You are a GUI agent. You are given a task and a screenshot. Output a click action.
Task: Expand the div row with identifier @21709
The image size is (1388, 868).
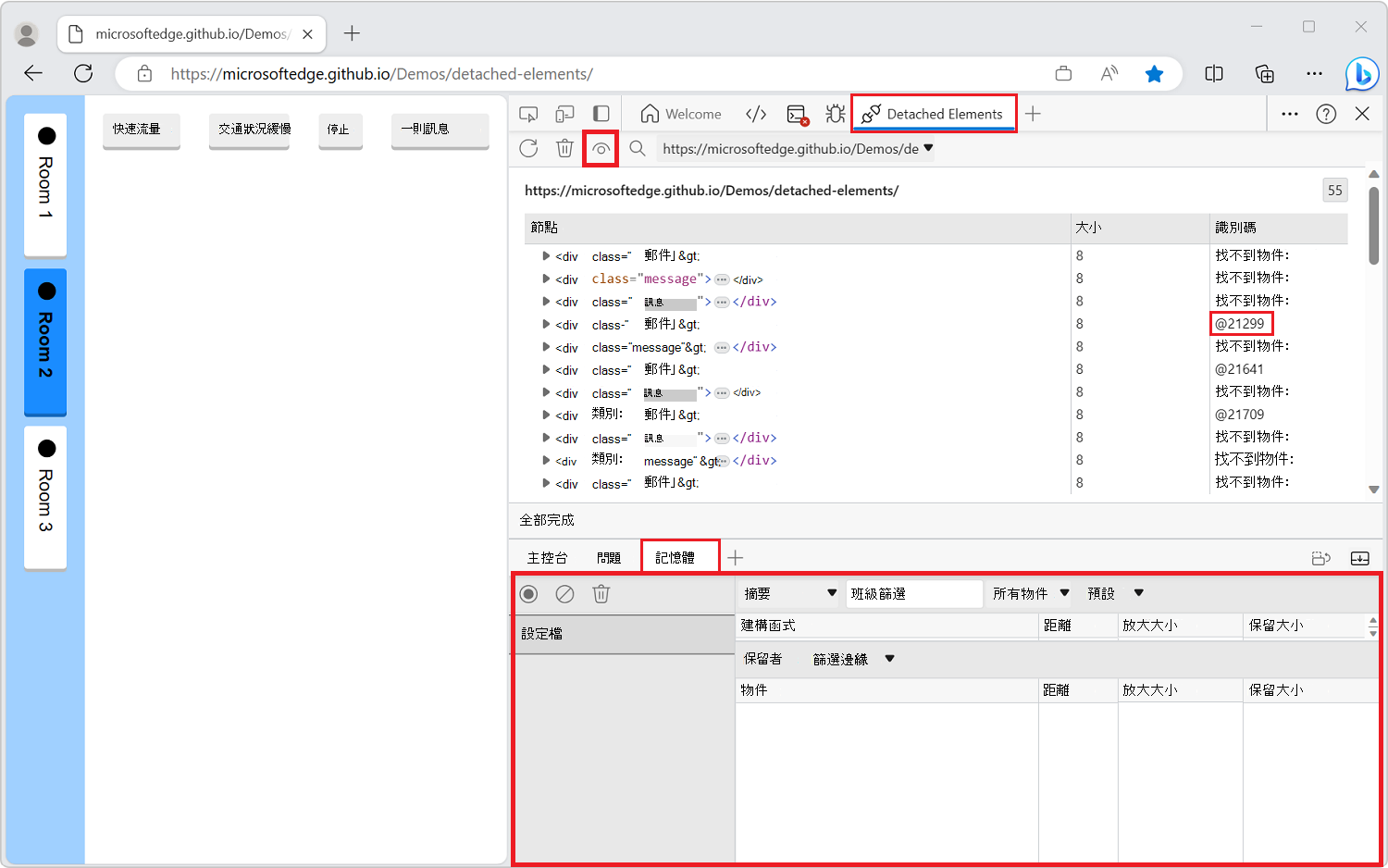pyautogui.click(x=546, y=415)
